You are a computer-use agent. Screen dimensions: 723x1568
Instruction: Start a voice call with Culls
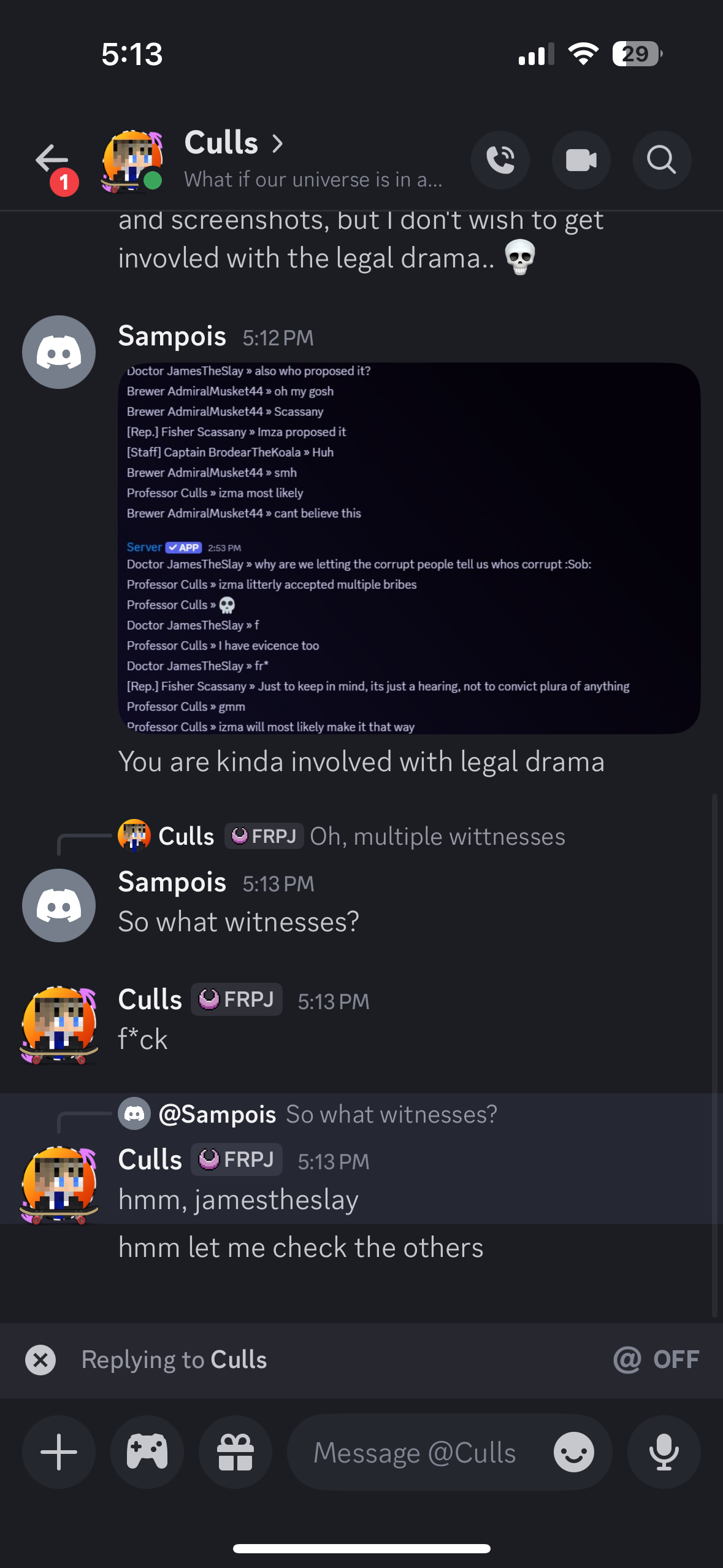500,161
